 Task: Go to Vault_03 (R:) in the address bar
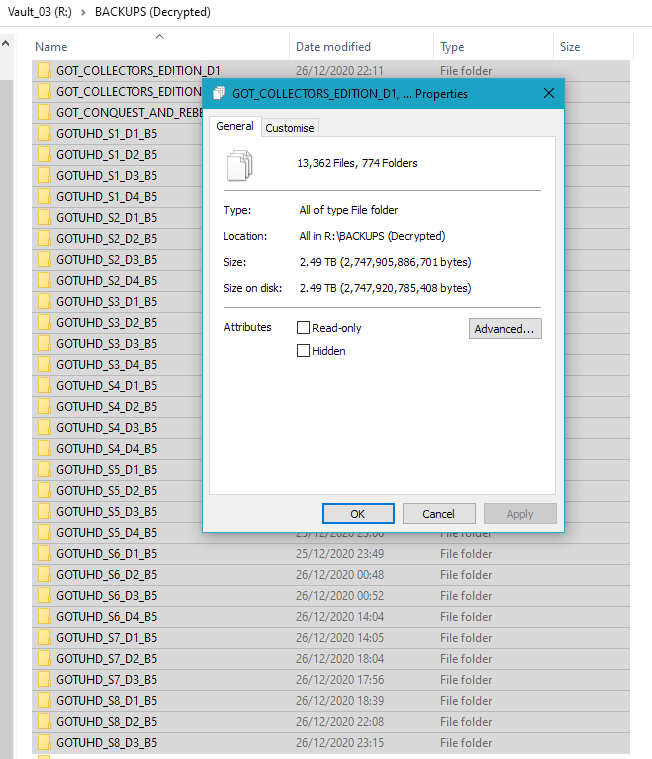40,12
